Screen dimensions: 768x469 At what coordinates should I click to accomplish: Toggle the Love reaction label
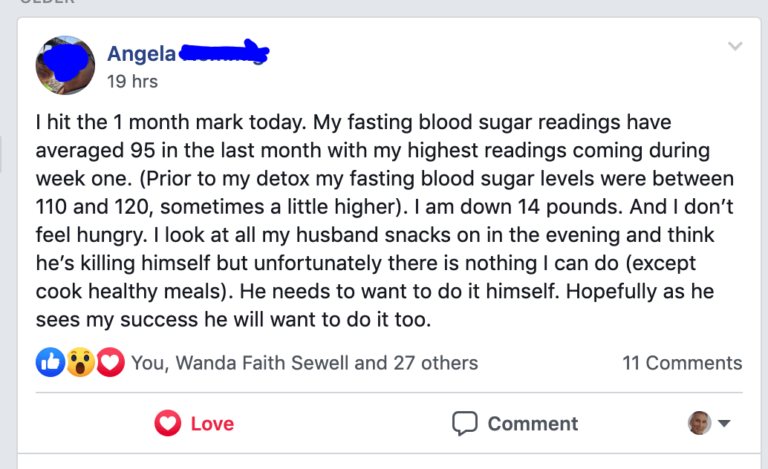click(x=212, y=423)
